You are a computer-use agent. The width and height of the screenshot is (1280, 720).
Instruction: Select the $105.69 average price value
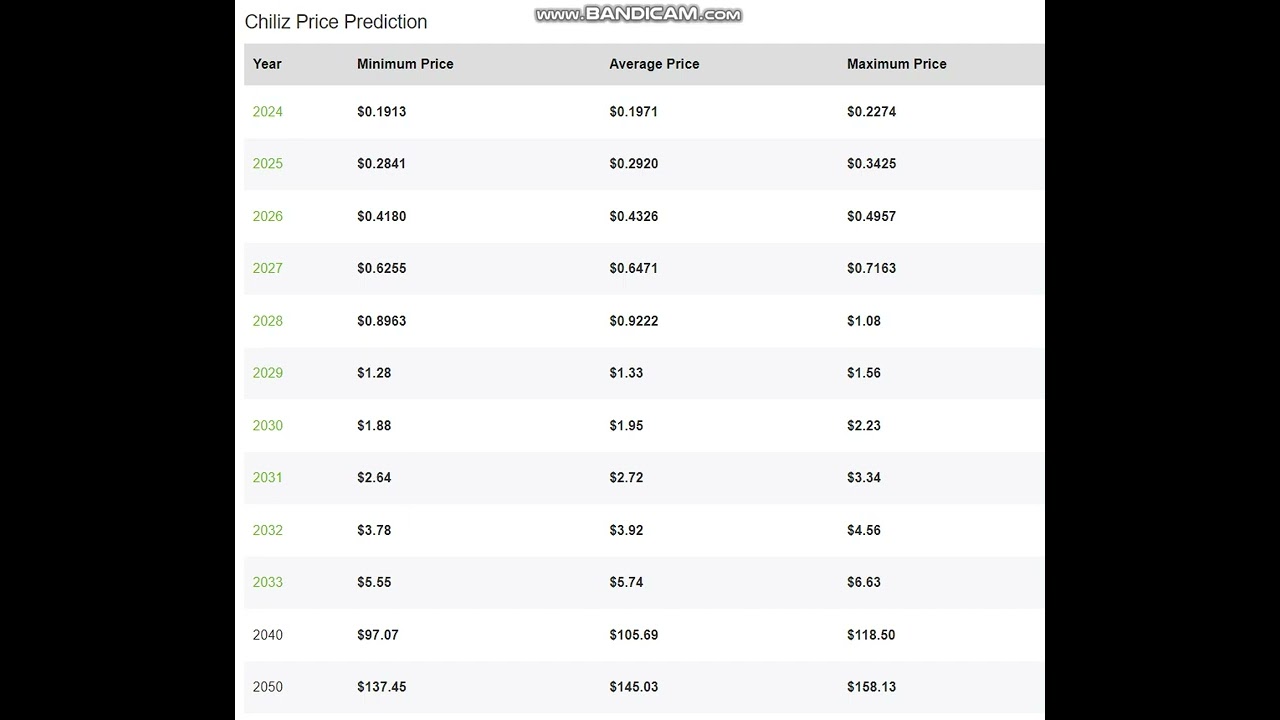tap(633, 635)
